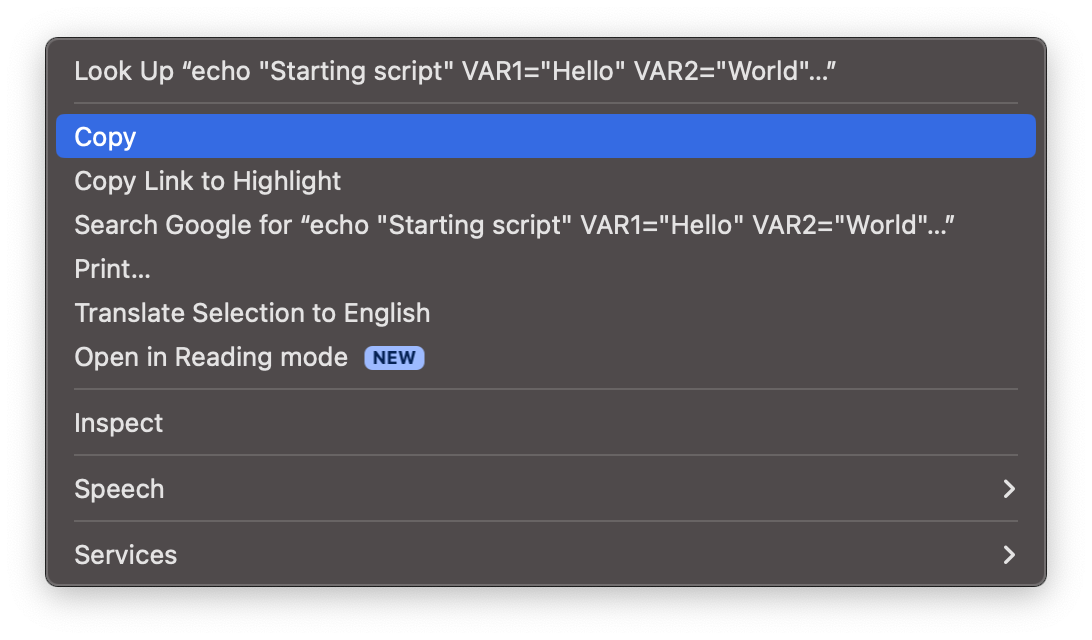Expand the Speech submenu entry
Viewport: 1092px width, 640px height.
[x=119, y=489]
